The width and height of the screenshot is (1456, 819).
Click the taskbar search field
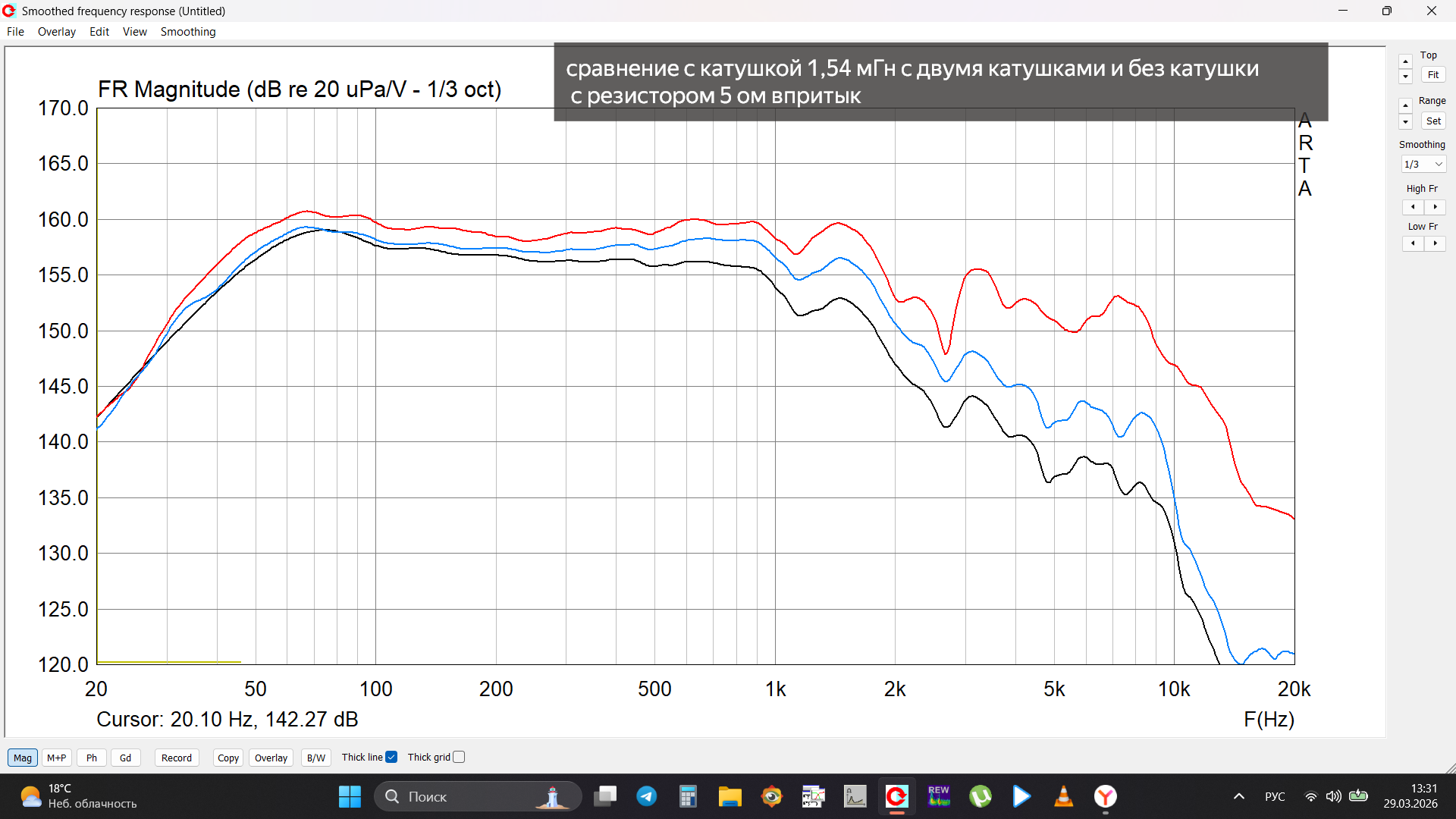pos(478,796)
